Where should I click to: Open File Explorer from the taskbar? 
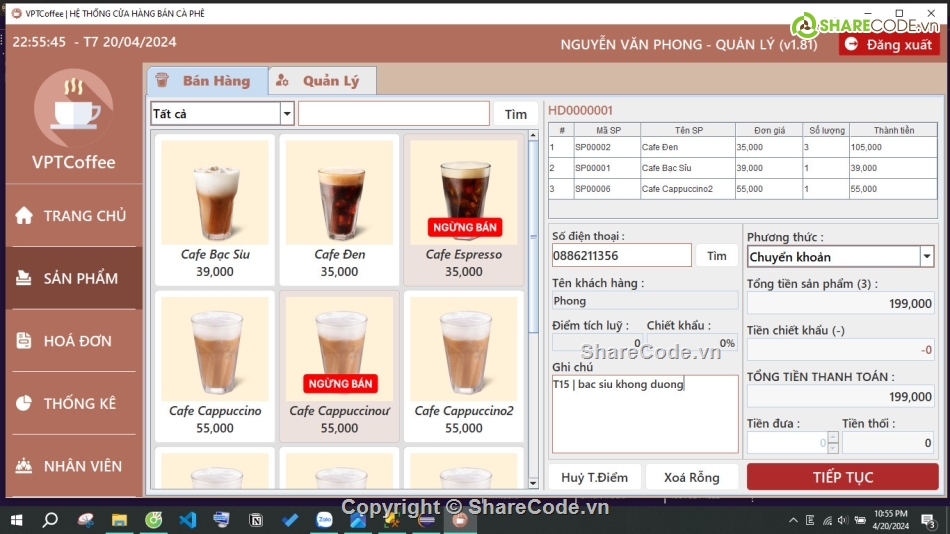coord(119,520)
